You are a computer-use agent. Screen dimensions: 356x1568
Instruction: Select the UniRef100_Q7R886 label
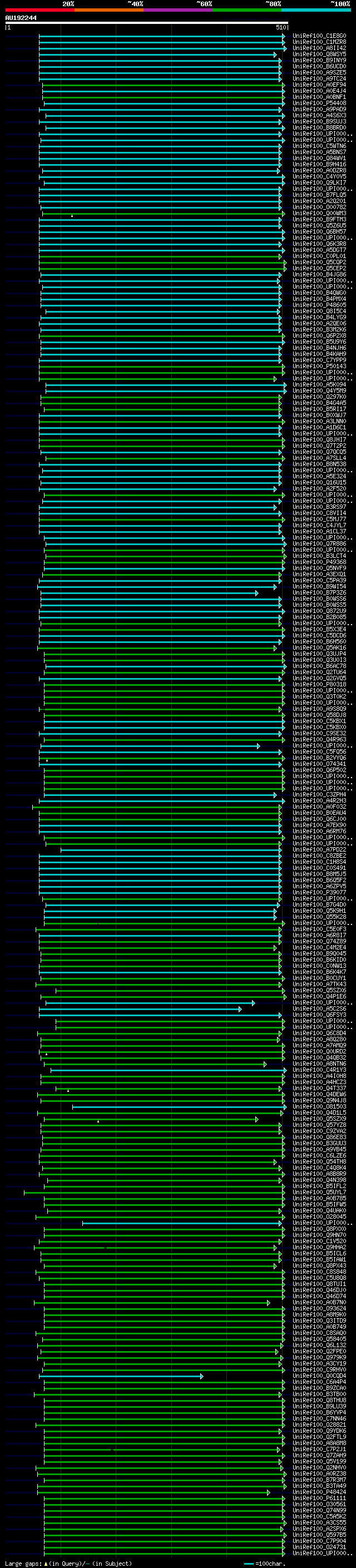(319, 543)
